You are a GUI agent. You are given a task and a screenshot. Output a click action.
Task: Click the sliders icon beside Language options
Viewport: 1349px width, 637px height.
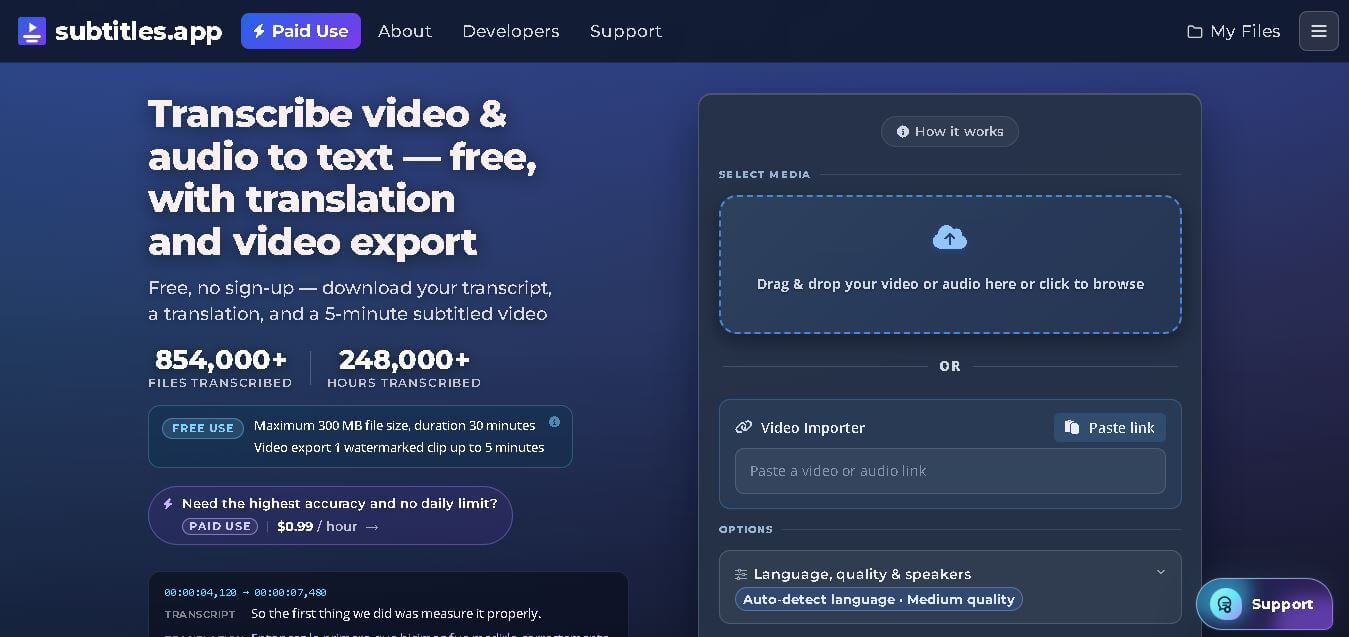click(x=741, y=574)
